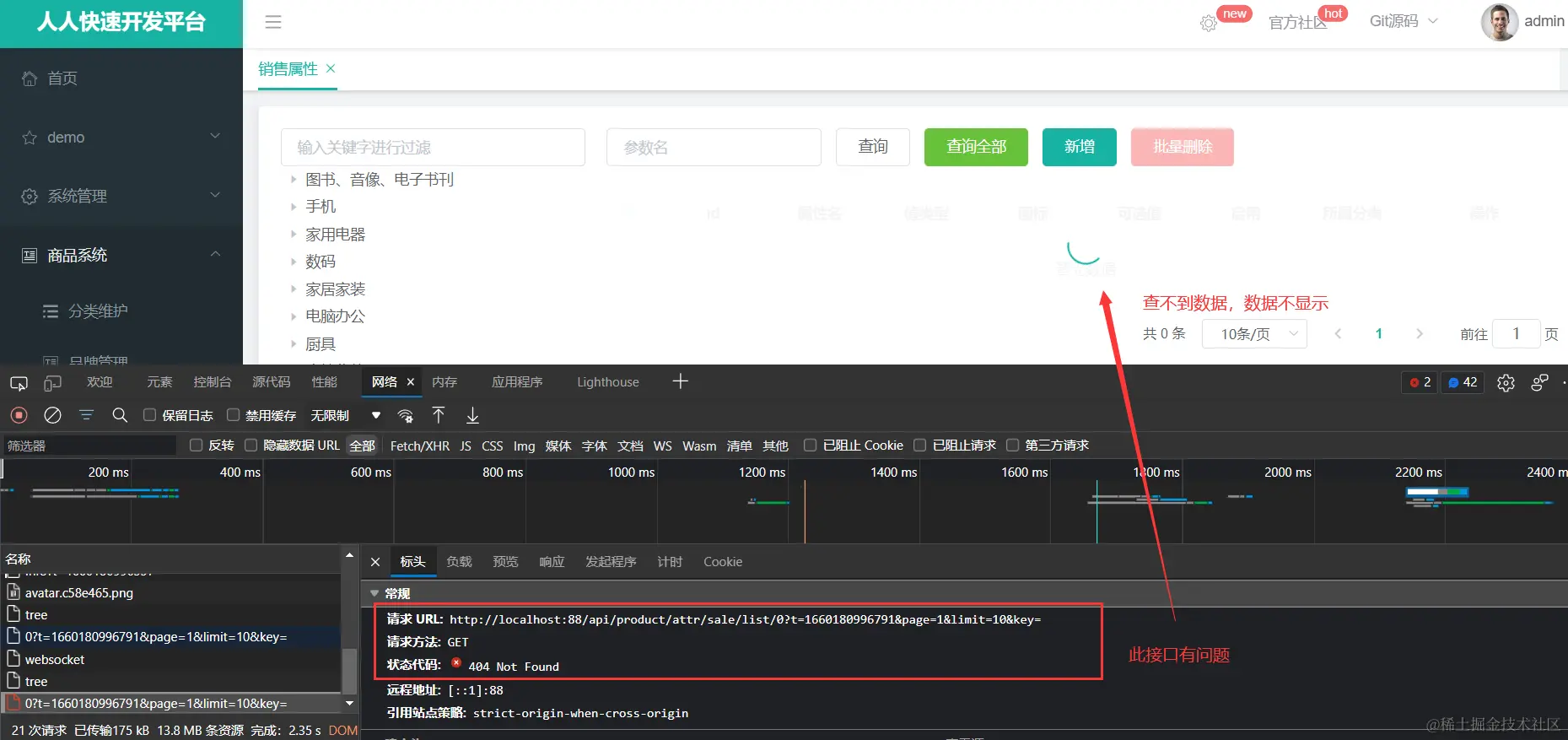This screenshot has width=1568, height=740.
Task: Click the green 查询全部 button
Action: coord(976,147)
